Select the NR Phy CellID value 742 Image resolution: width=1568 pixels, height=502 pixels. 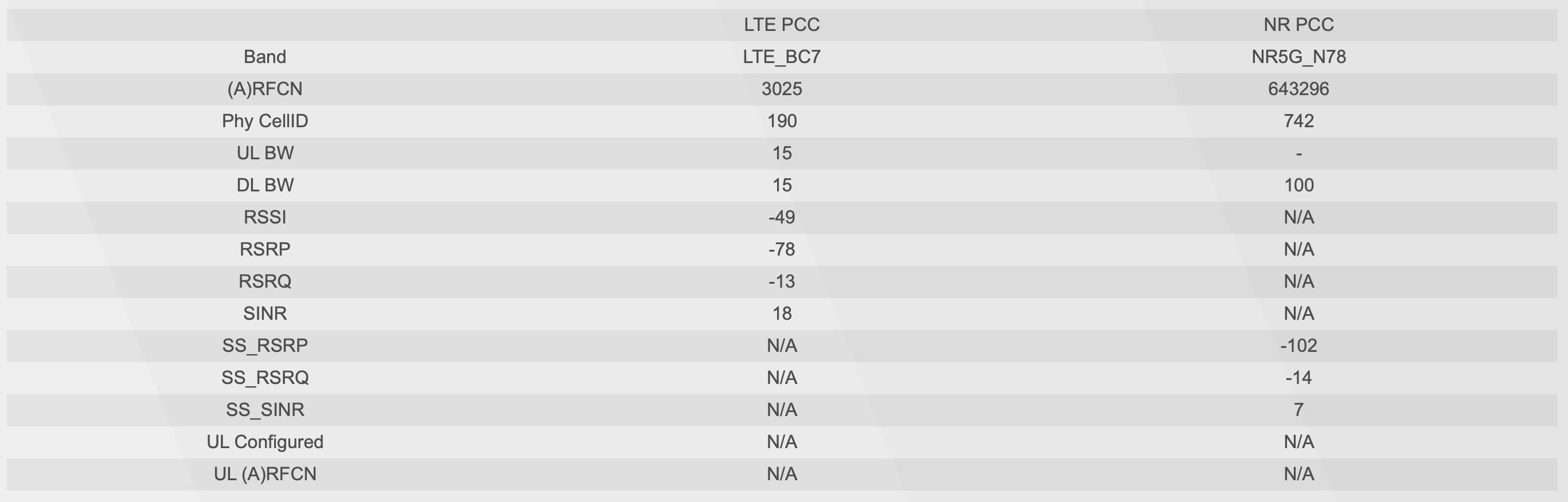pos(1298,121)
